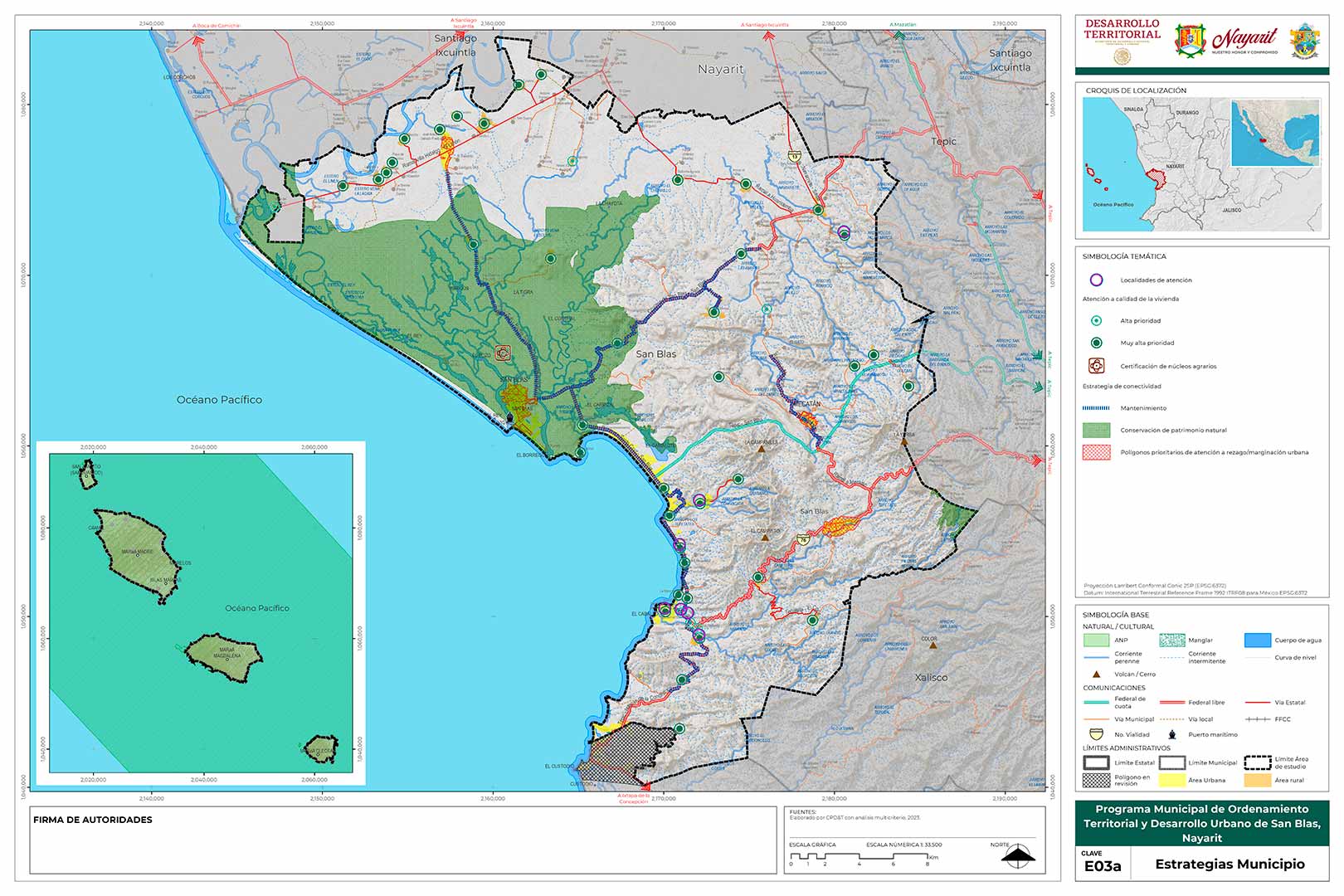Click the Desarrollo Territorial logo
The image size is (1344, 896).
click(1122, 40)
